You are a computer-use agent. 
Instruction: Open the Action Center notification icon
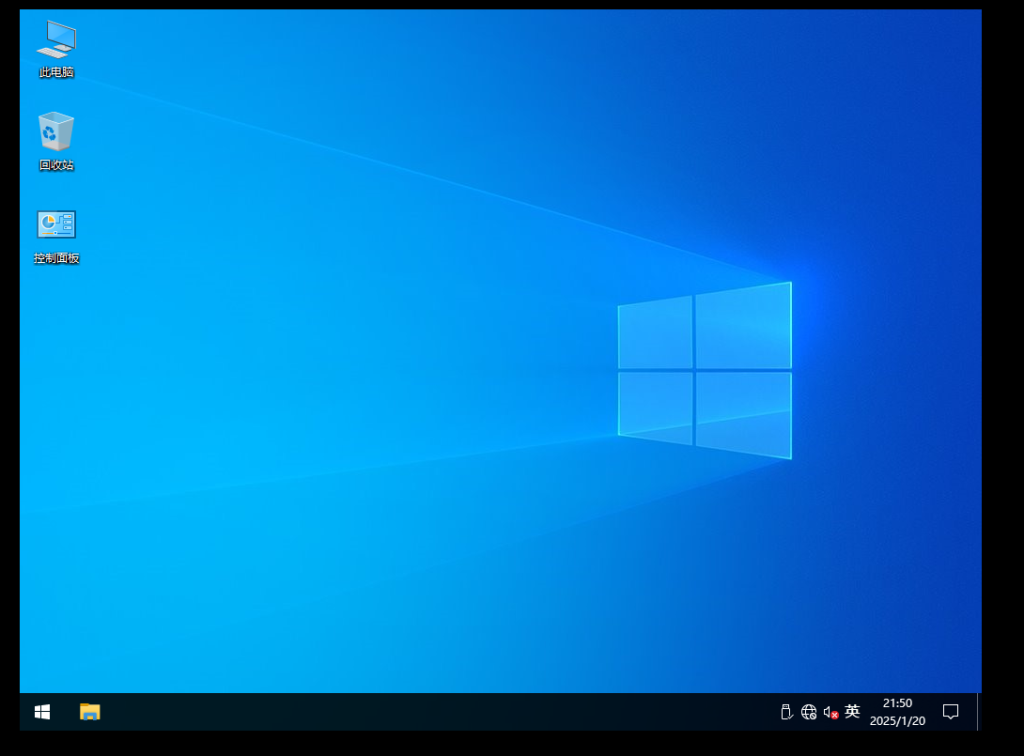pyautogui.click(x=951, y=712)
